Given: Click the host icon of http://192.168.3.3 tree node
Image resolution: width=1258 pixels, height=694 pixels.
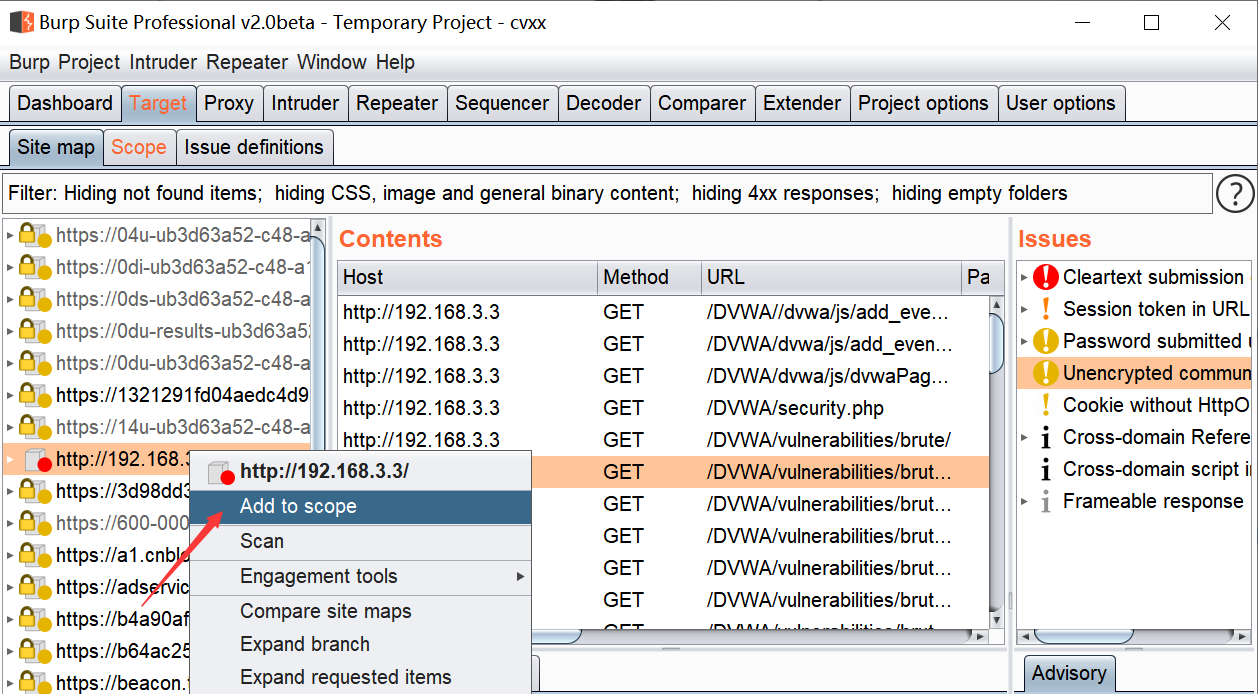Looking at the screenshot, I should 37,460.
